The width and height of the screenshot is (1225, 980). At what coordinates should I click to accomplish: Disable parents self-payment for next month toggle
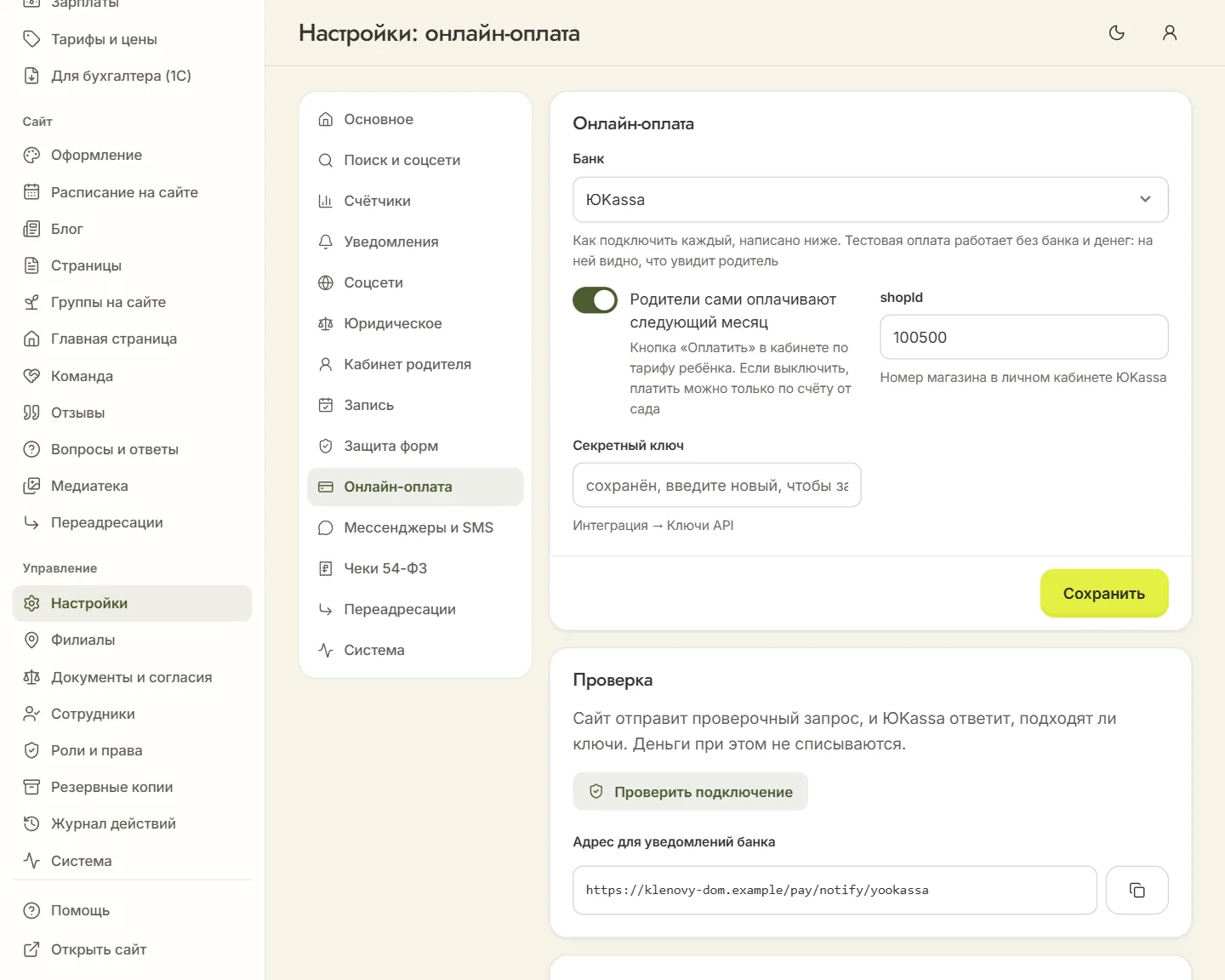coord(595,299)
